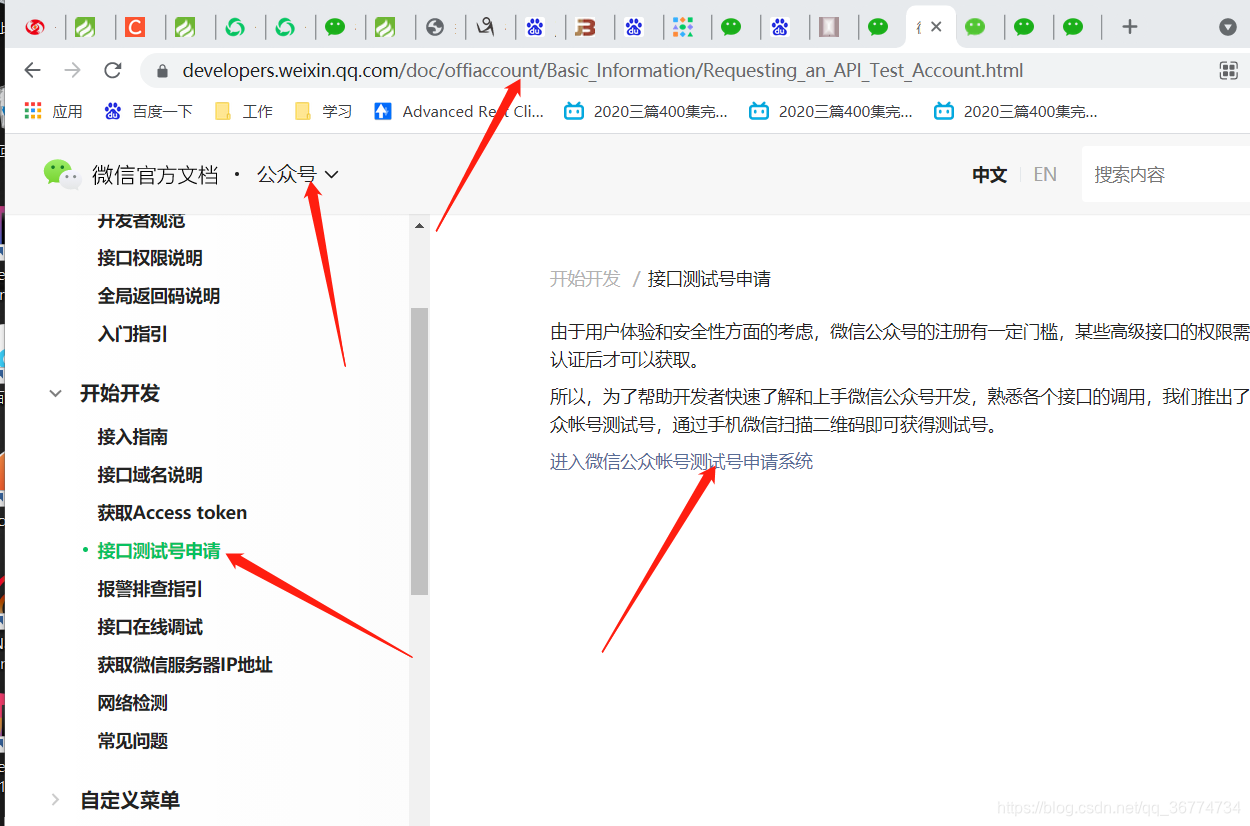Open 常见问题 in sidebar
Screen dimensions: 1250x826
click(132, 741)
